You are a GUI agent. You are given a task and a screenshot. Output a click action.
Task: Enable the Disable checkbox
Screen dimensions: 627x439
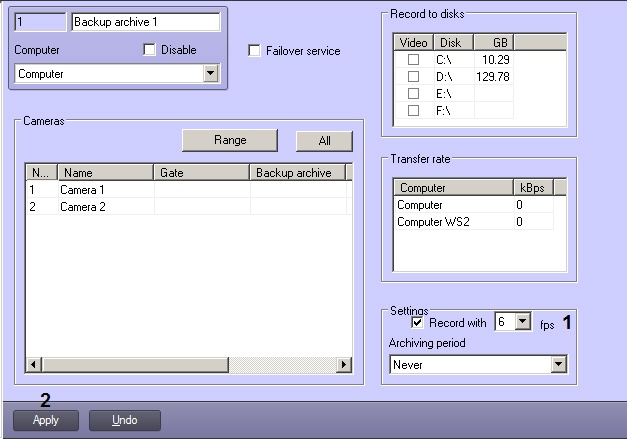(150, 50)
